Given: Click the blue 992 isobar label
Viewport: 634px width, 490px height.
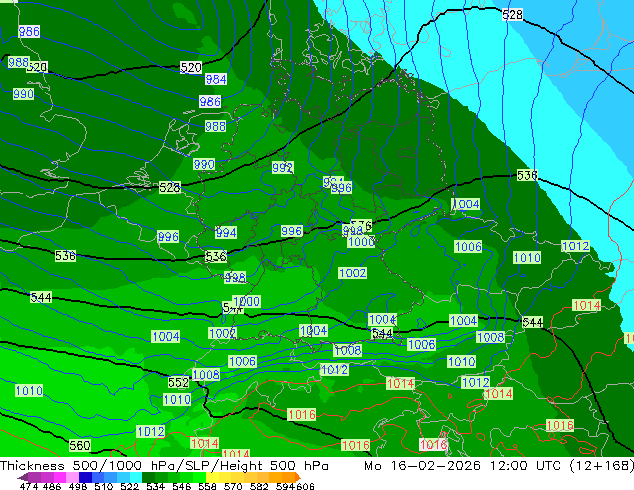Looking at the screenshot, I should pyautogui.click(x=282, y=167).
